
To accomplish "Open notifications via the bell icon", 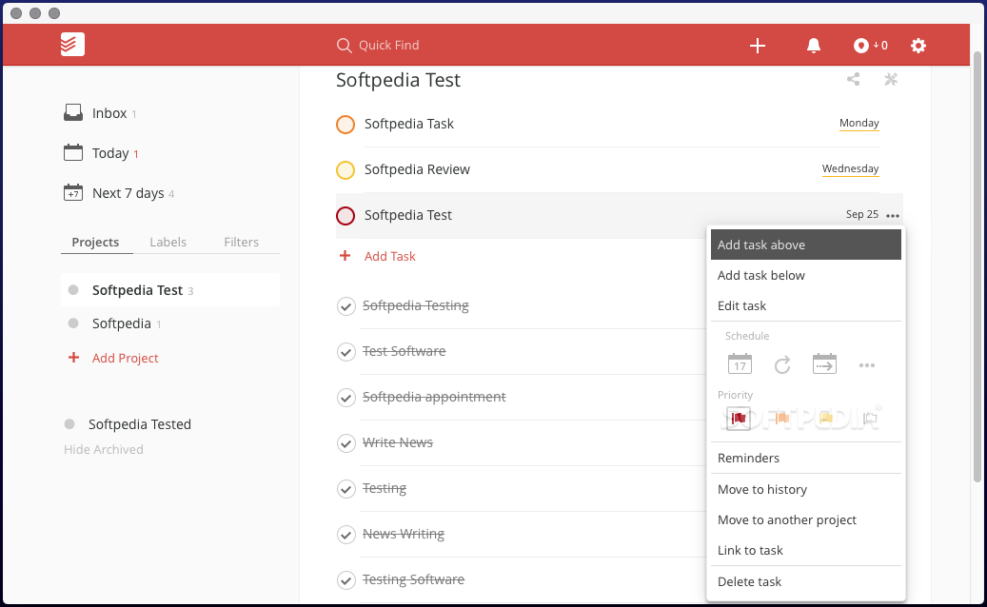I will tap(812, 45).
